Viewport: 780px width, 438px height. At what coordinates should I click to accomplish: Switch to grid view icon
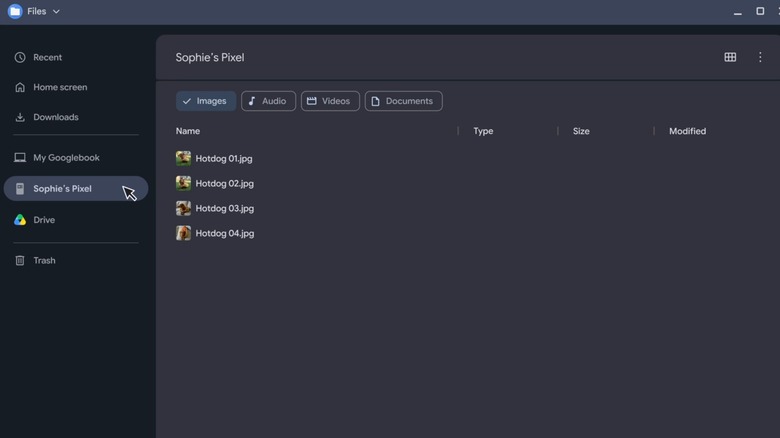[x=730, y=57]
